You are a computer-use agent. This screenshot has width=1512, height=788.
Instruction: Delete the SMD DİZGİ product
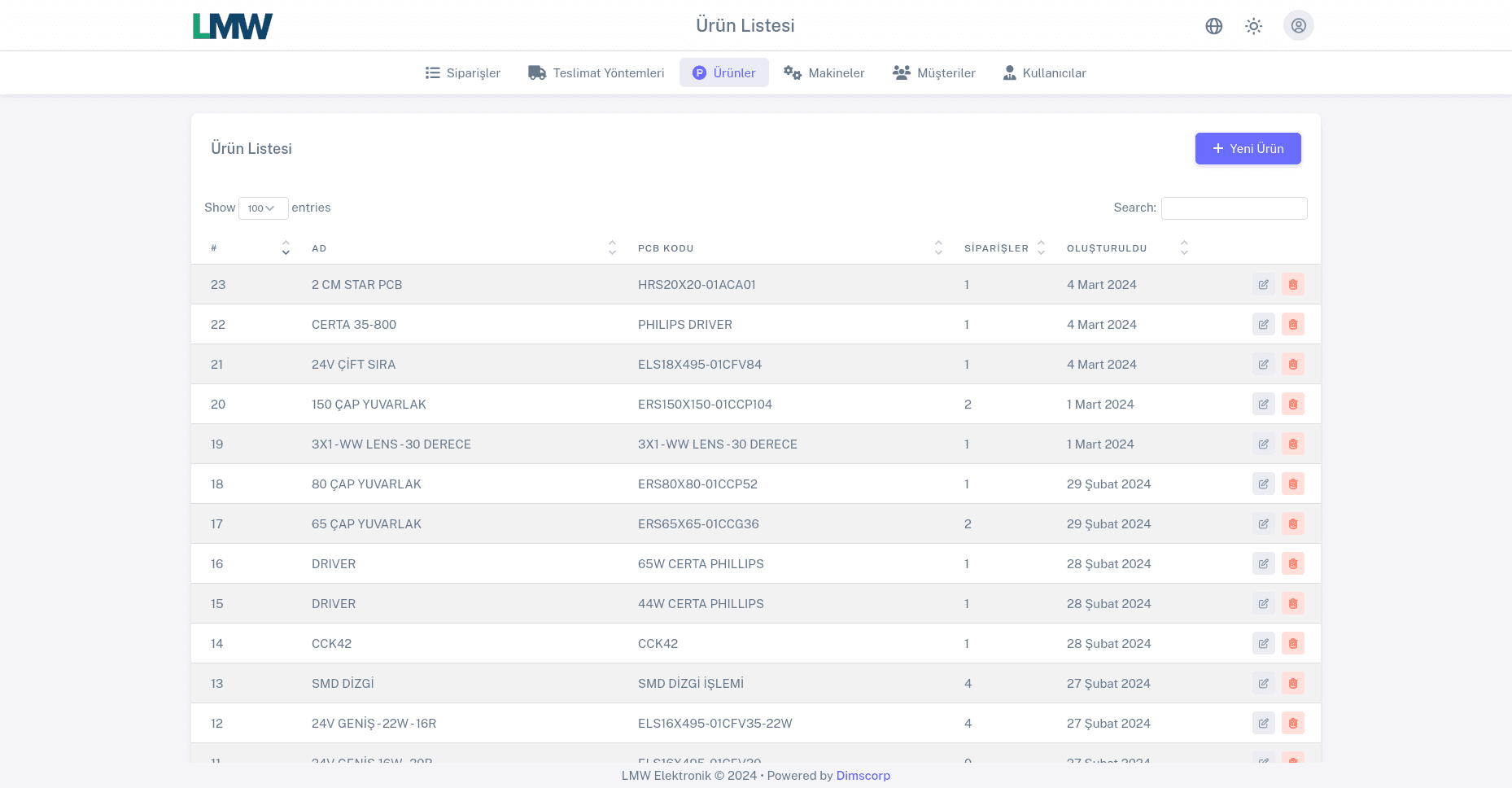pyautogui.click(x=1292, y=684)
